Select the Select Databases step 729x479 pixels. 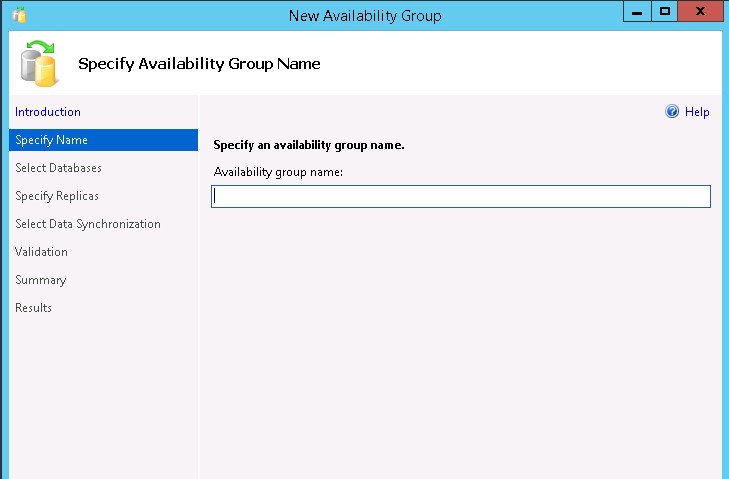(x=58, y=168)
